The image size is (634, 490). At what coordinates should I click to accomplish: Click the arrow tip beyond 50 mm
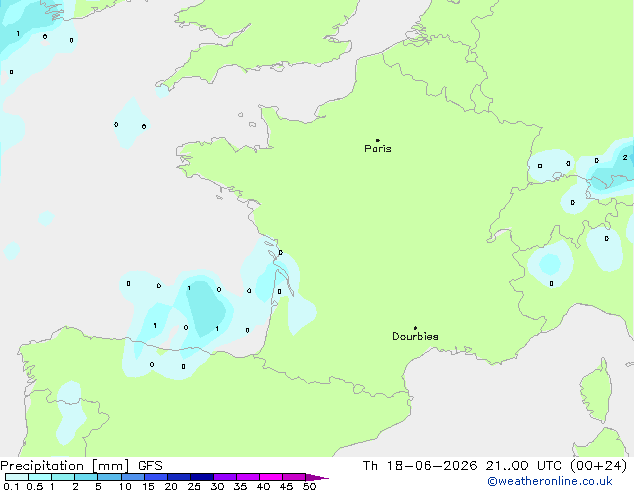point(317,477)
